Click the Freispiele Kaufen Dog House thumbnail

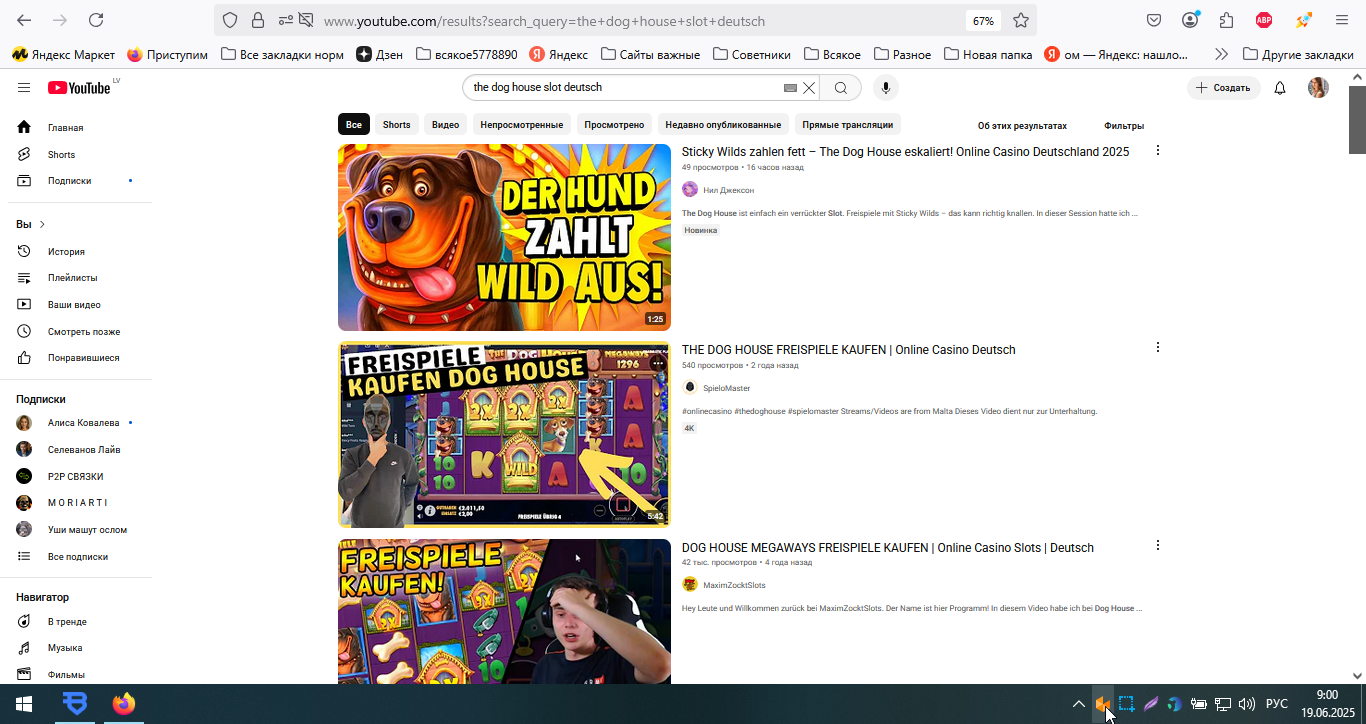tap(504, 434)
